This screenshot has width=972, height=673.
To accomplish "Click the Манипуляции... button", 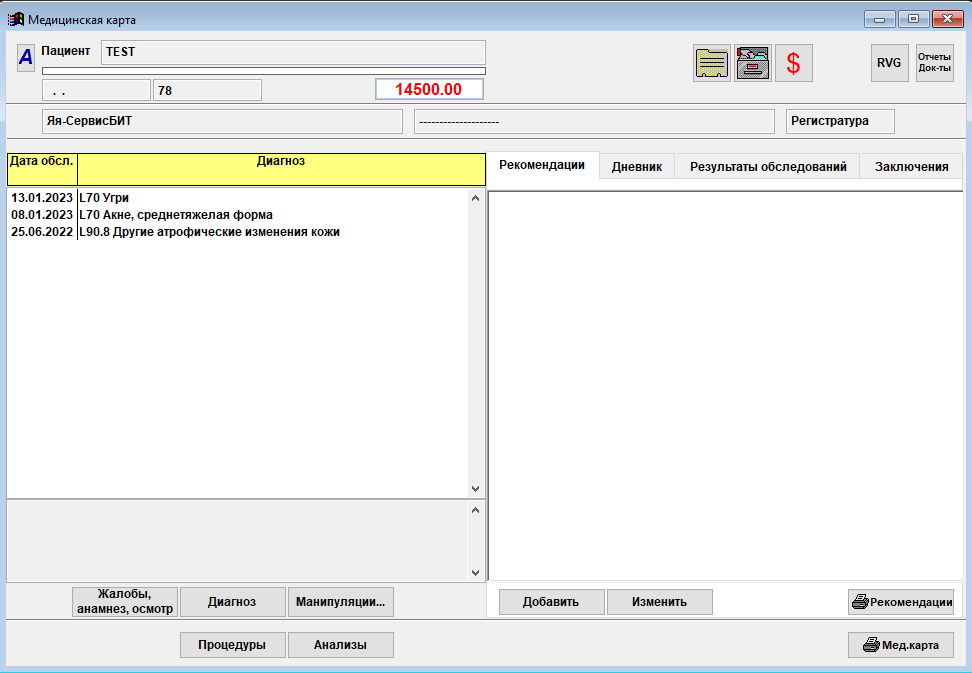I will click(341, 602).
